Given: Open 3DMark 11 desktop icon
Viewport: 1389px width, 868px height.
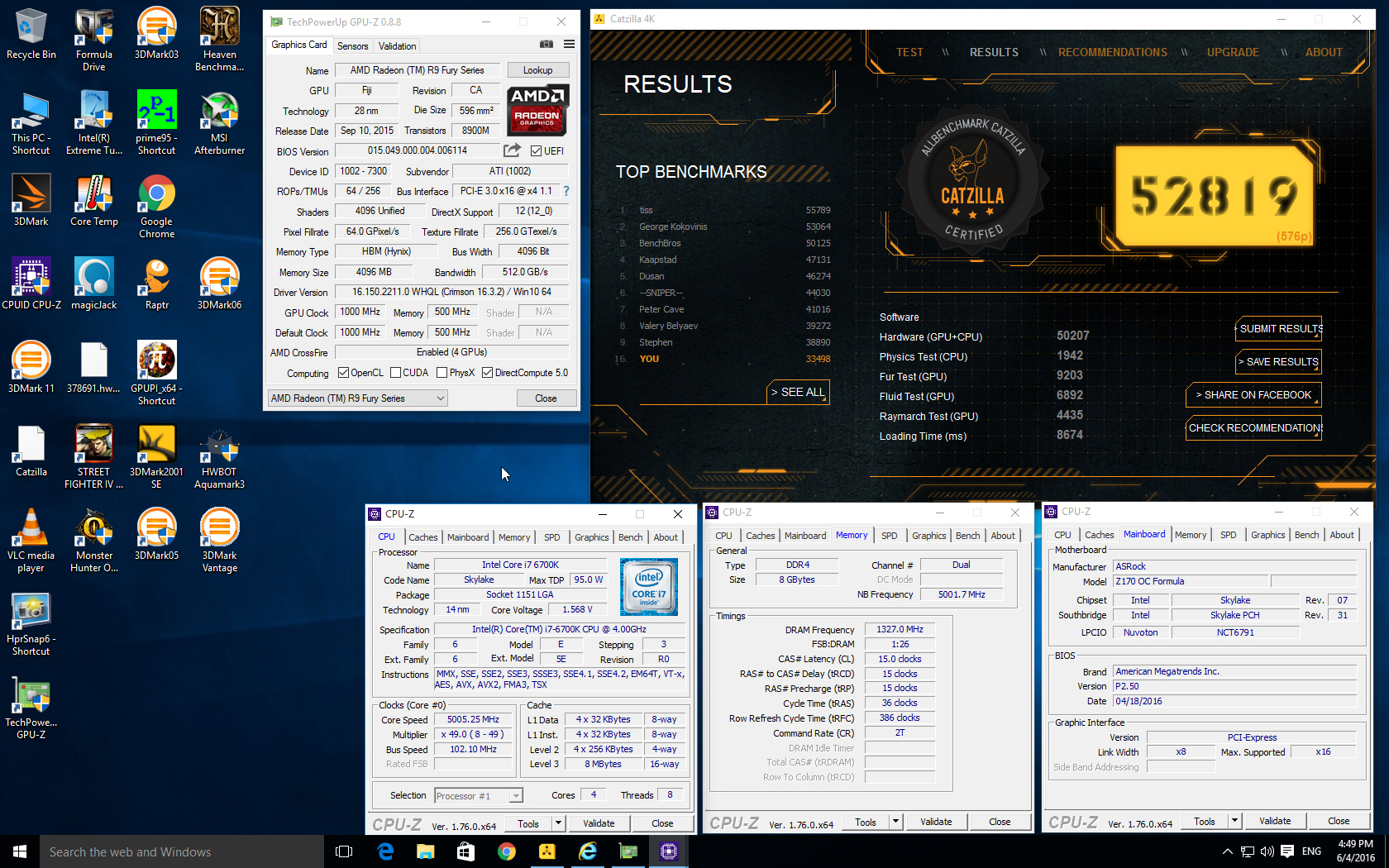Looking at the screenshot, I should 31,367.
